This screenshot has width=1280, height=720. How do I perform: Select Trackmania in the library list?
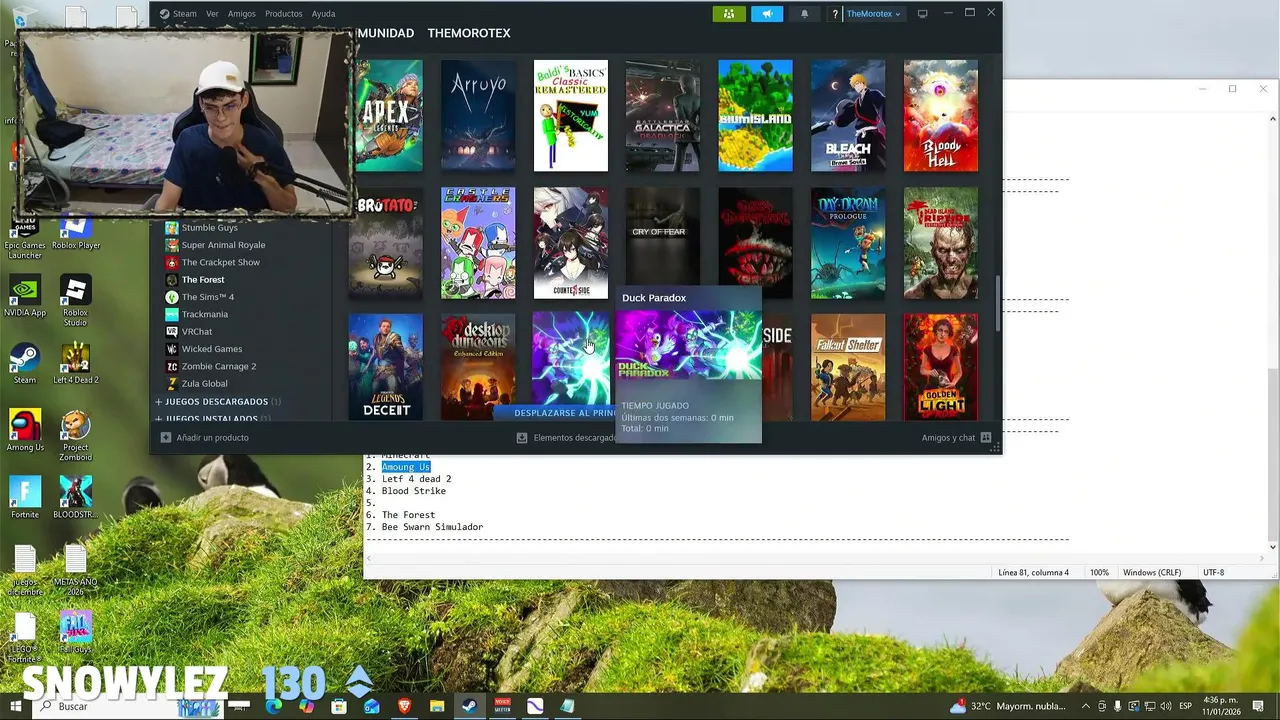[x=203, y=314]
